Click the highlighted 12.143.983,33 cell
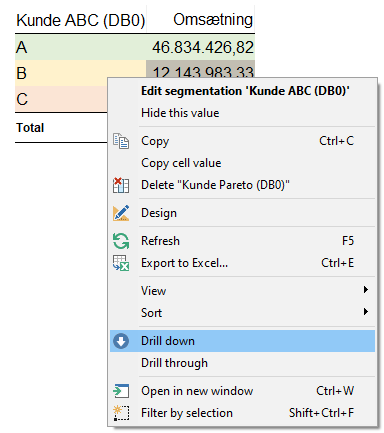Viewport: 384px width, 433px height. (201, 69)
